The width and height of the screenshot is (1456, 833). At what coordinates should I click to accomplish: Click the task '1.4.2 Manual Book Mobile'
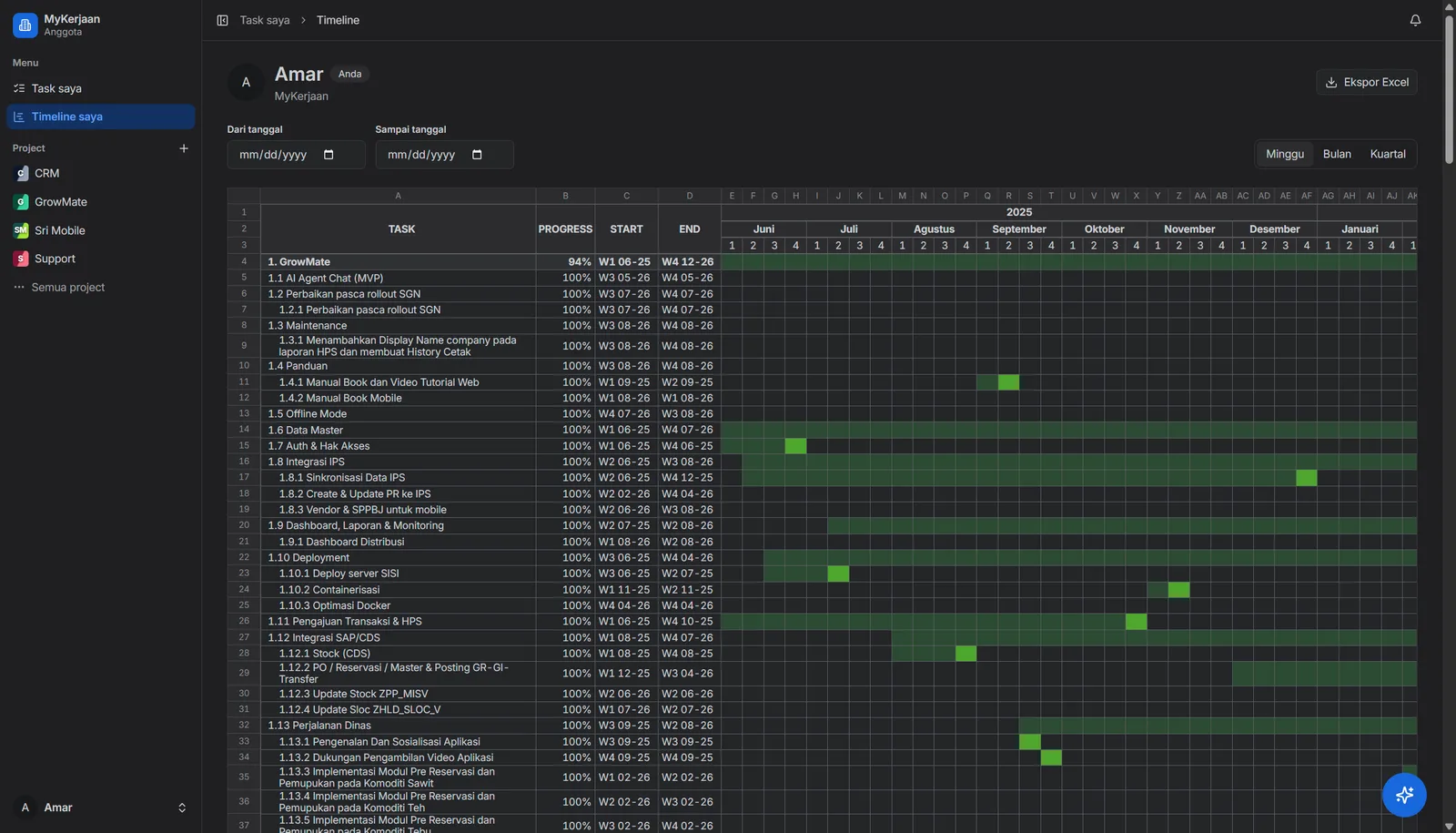[340, 399]
